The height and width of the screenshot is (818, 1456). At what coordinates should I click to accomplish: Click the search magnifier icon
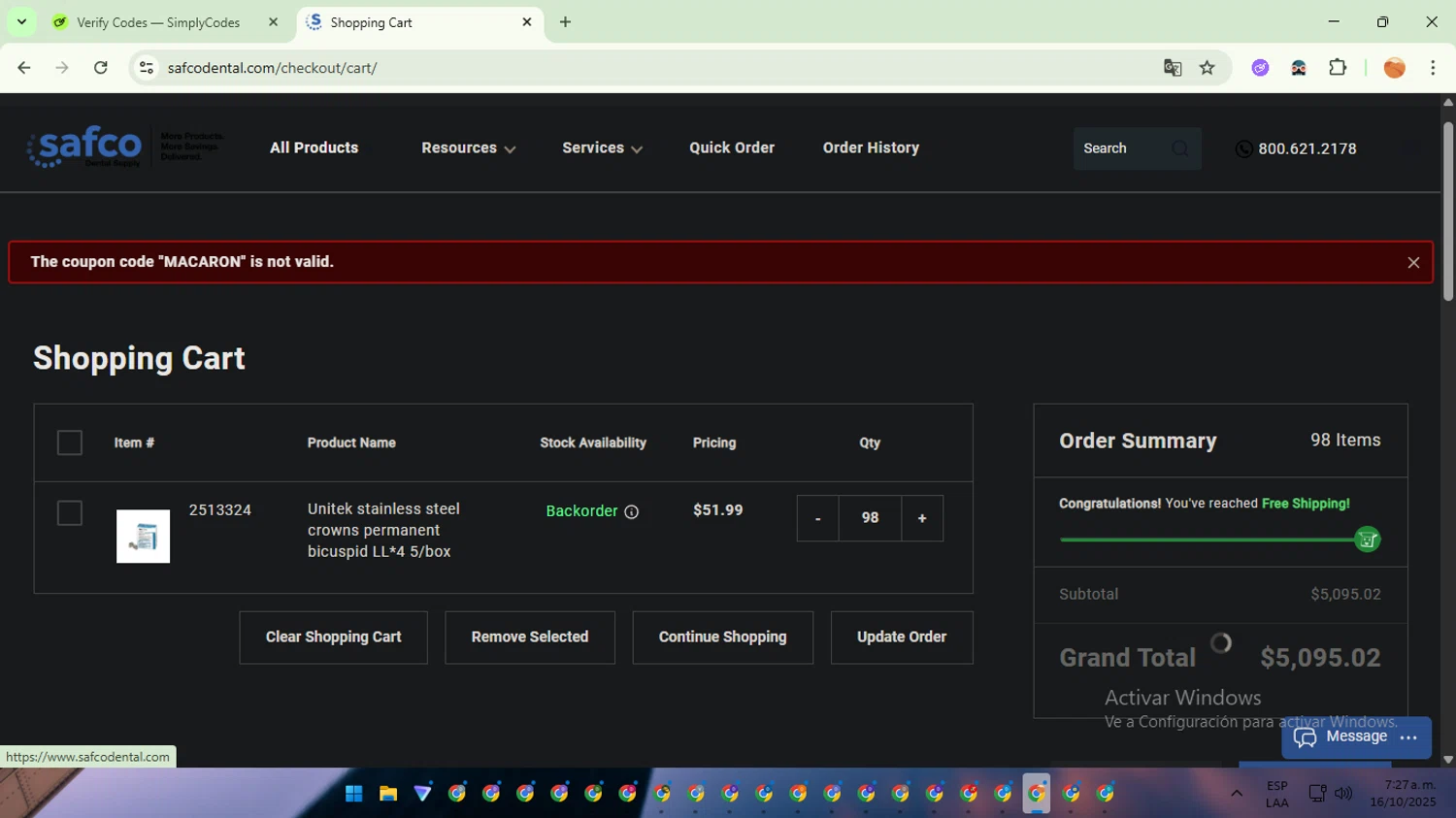(x=1179, y=148)
